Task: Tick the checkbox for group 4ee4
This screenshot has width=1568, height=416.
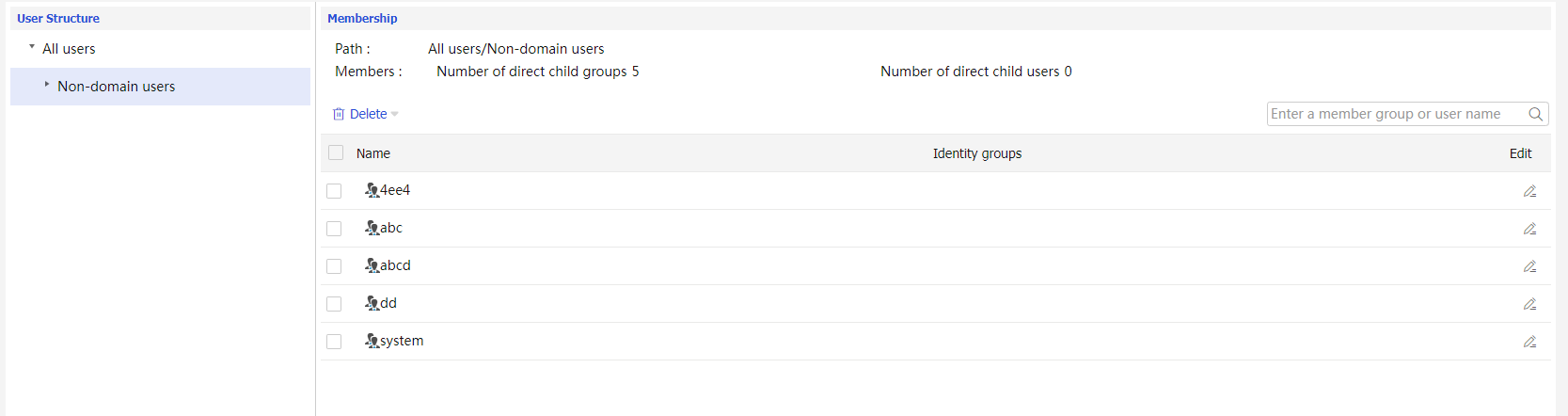Action: (x=334, y=191)
